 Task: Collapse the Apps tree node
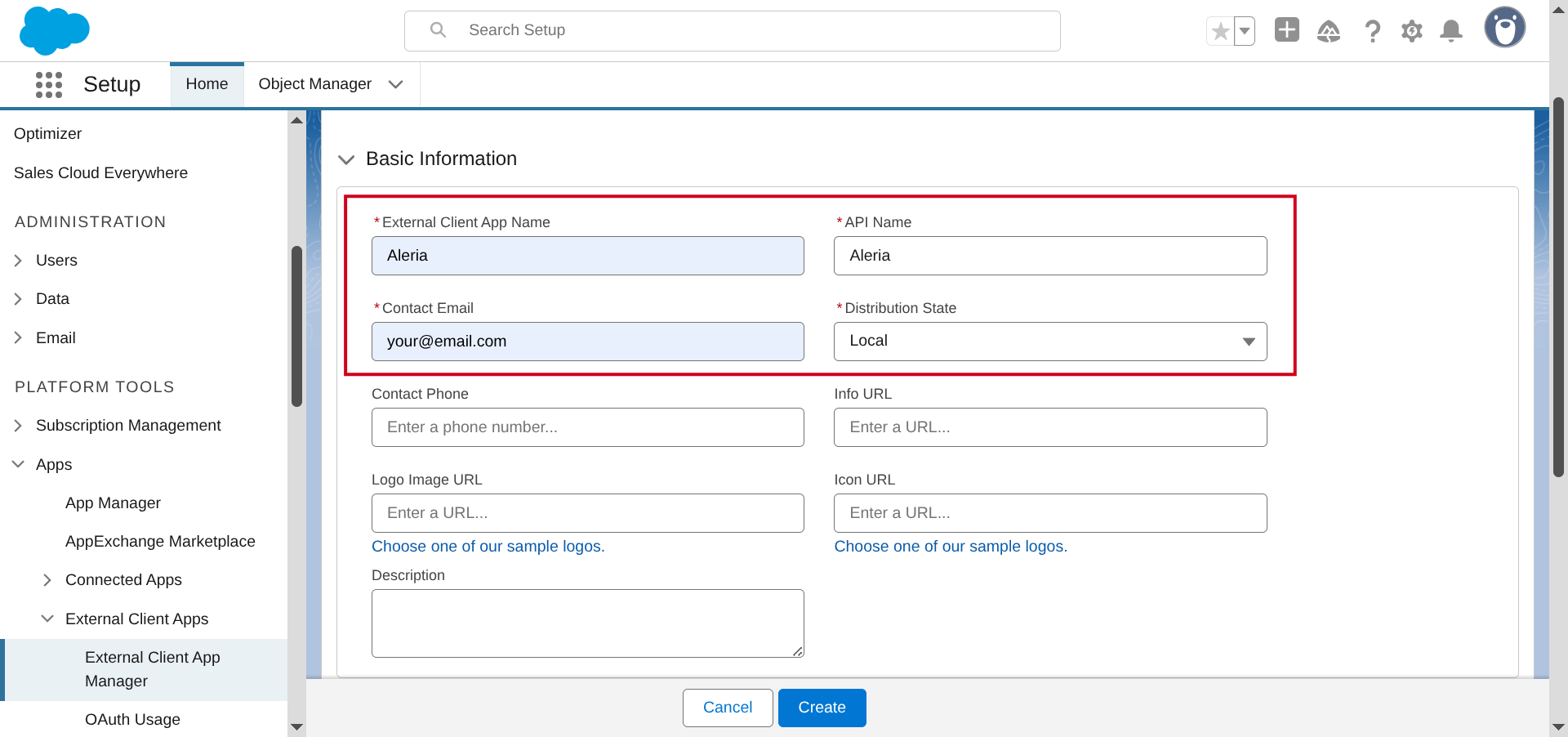18,464
